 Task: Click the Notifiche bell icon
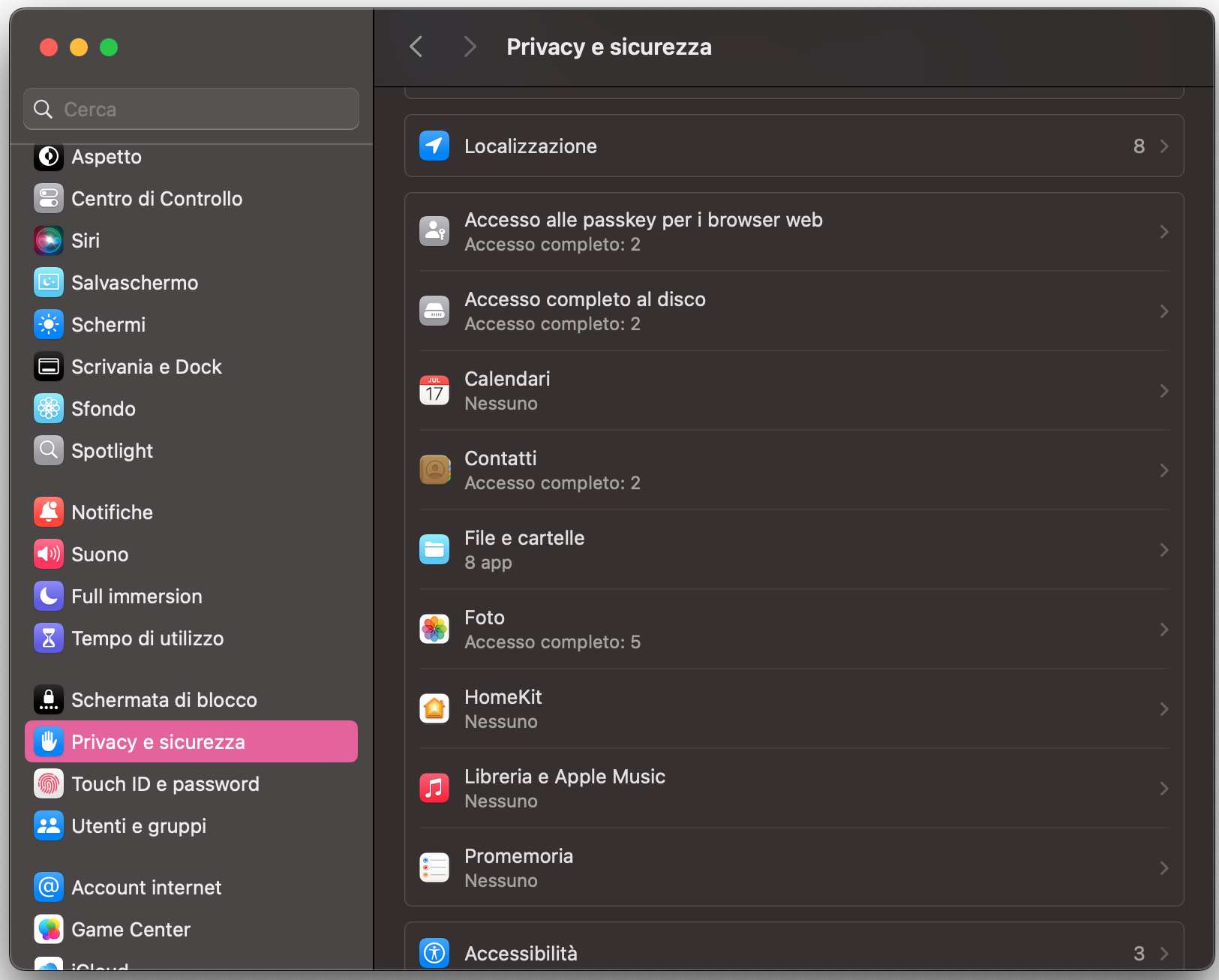click(x=48, y=512)
